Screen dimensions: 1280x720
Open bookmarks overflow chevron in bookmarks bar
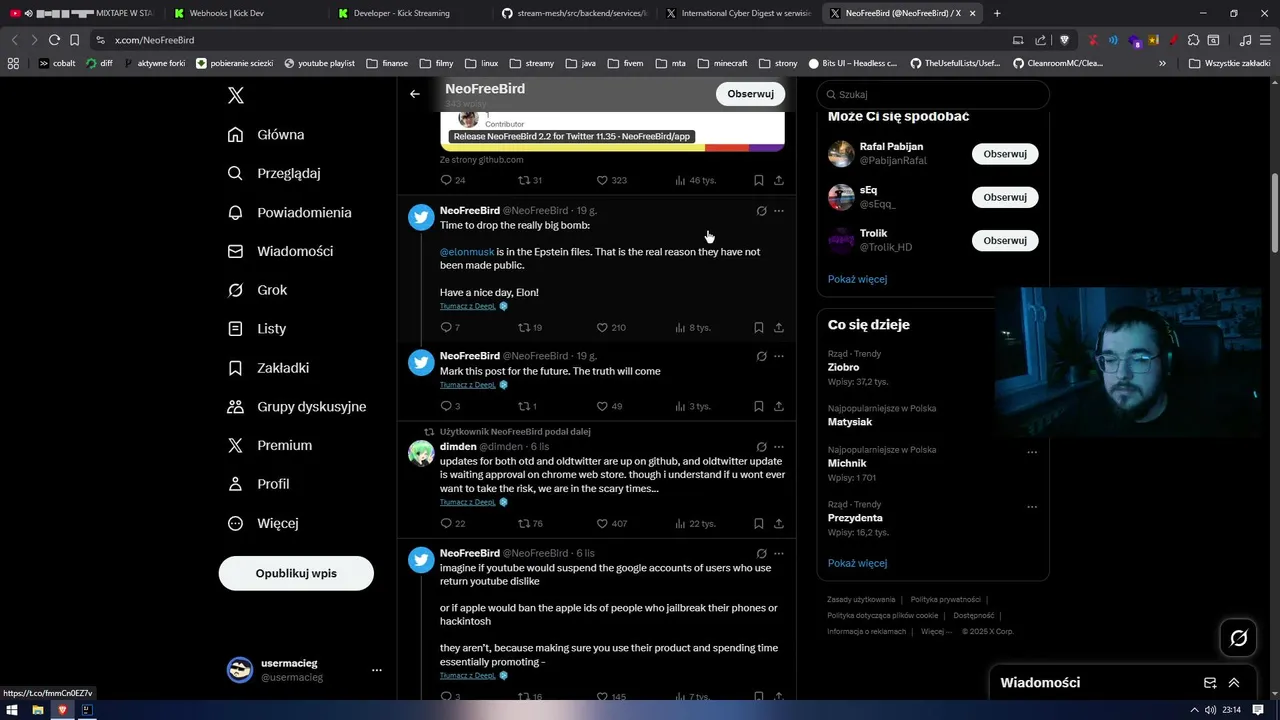click(1162, 63)
